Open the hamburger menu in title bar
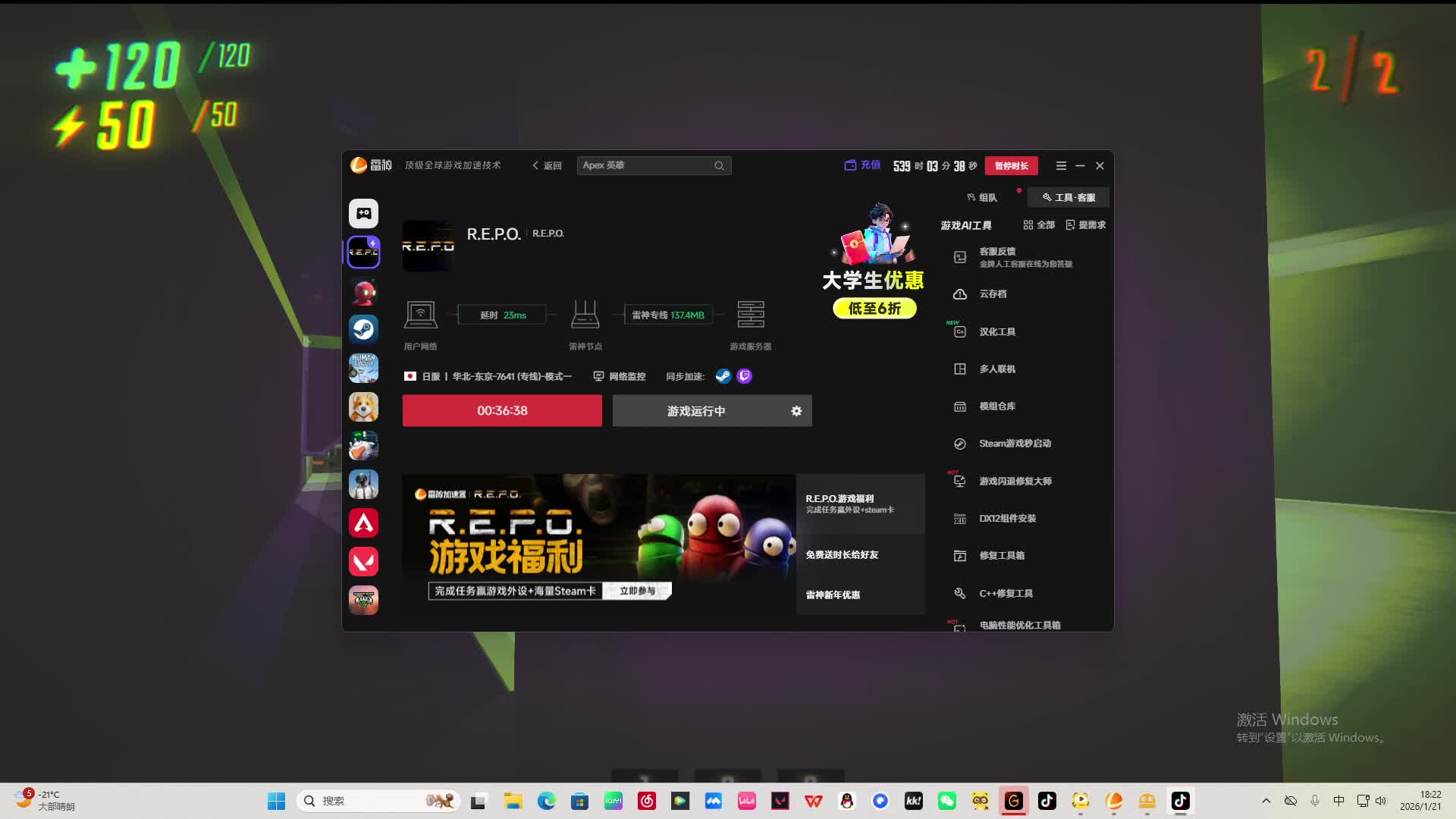This screenshot has width=1456, height=819. [x=1061, y=166]
